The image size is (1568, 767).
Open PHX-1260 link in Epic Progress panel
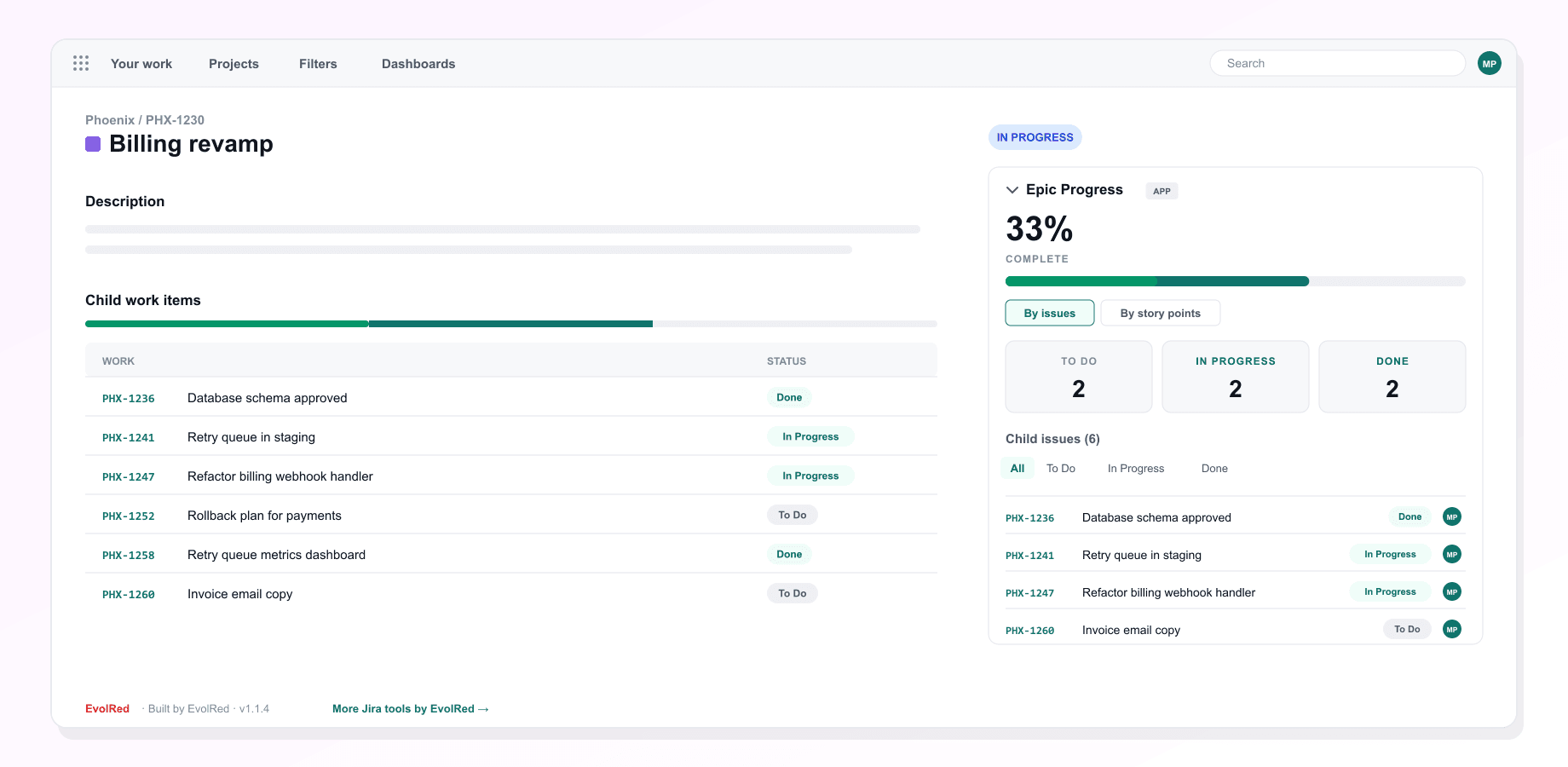tap(1030, 630)
